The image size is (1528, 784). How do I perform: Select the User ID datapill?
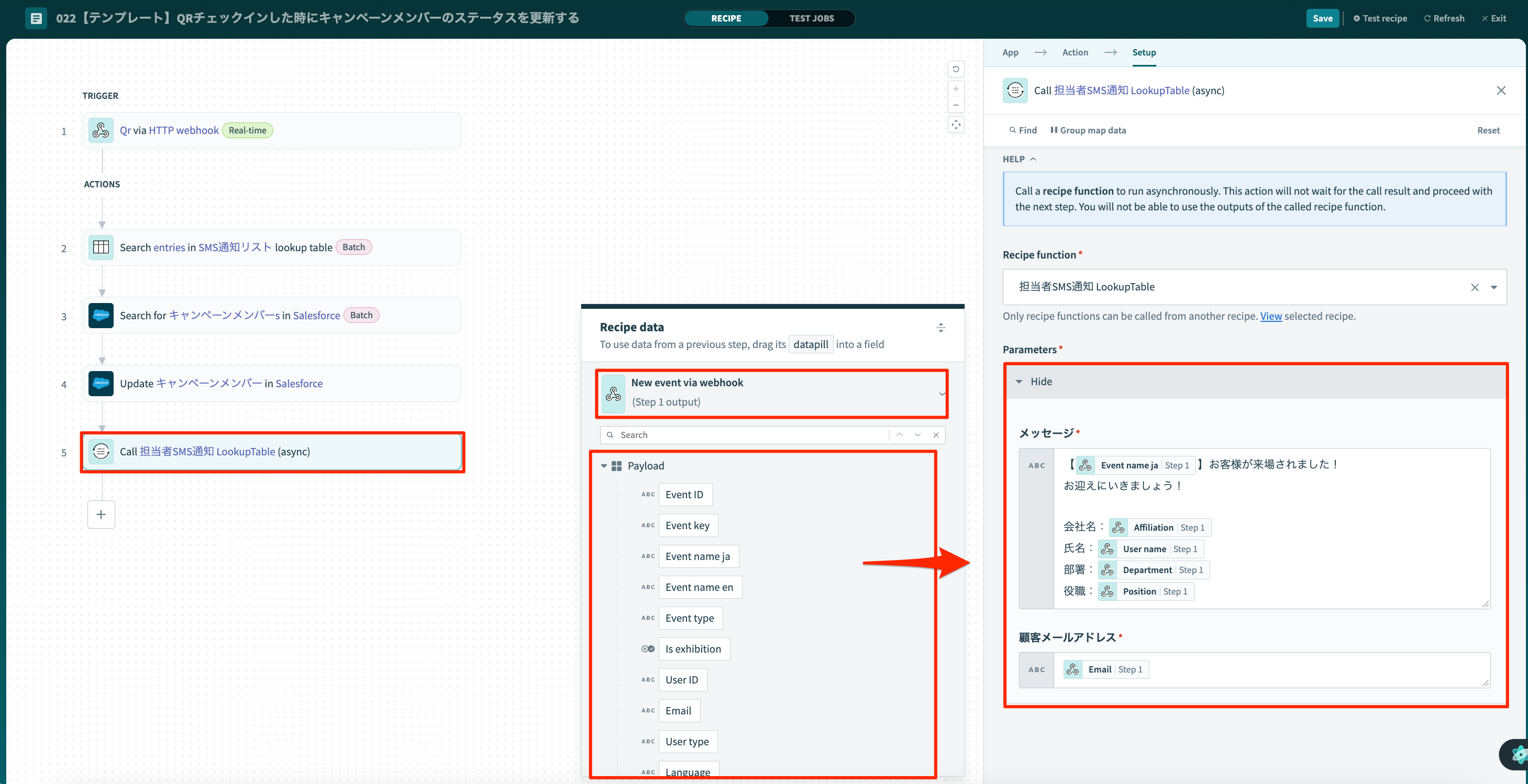(x=682, y=680)
